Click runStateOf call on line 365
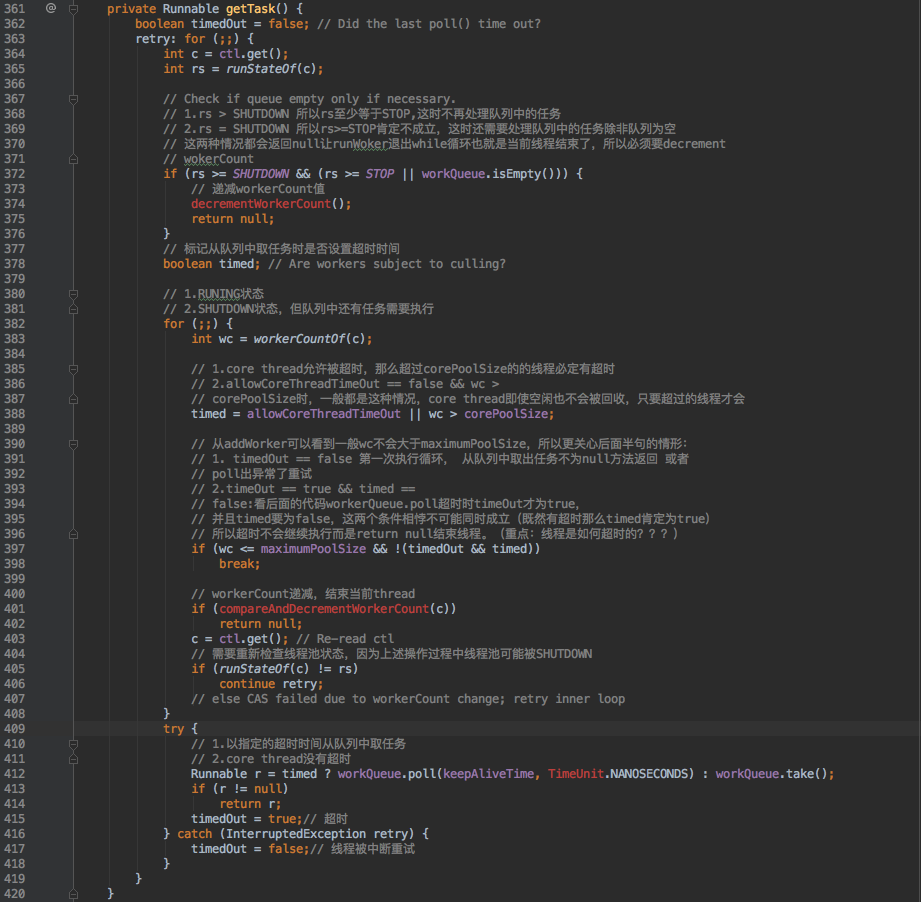This screenshot has height=902, width=921. click(x=261, y=69)
